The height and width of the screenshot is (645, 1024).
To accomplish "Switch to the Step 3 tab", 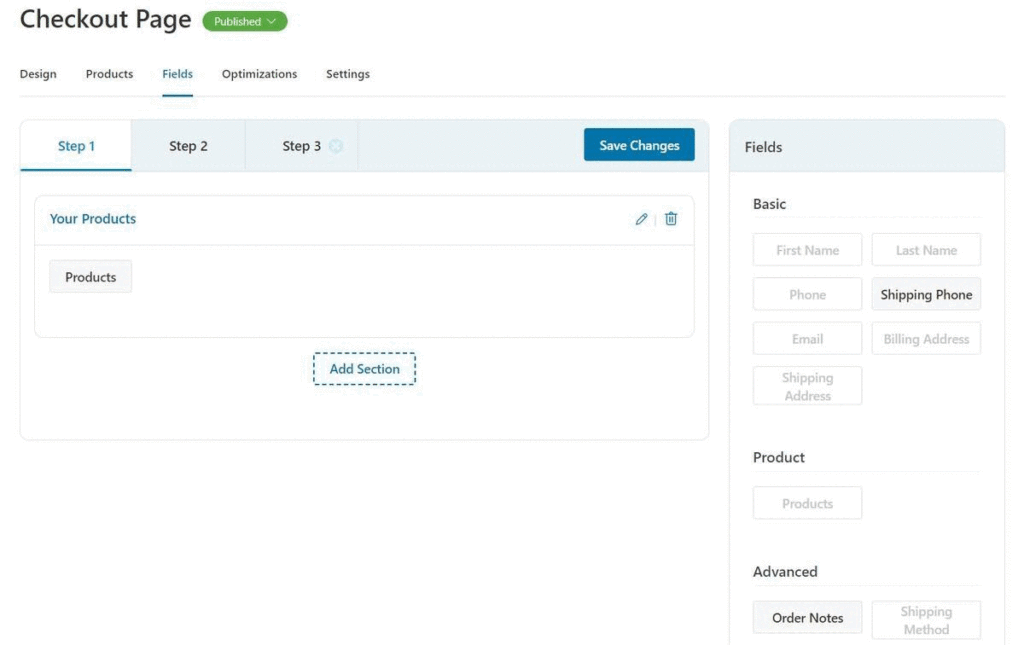I will 301,146.
